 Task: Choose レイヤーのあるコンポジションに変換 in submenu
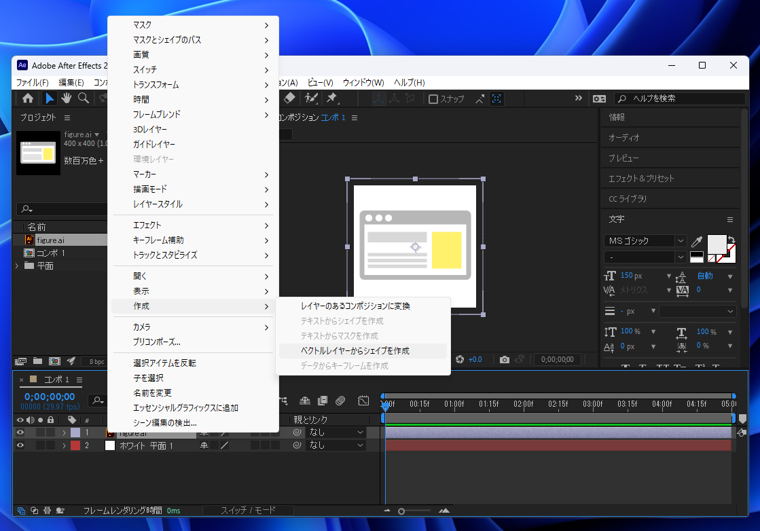tap(363, 306)
